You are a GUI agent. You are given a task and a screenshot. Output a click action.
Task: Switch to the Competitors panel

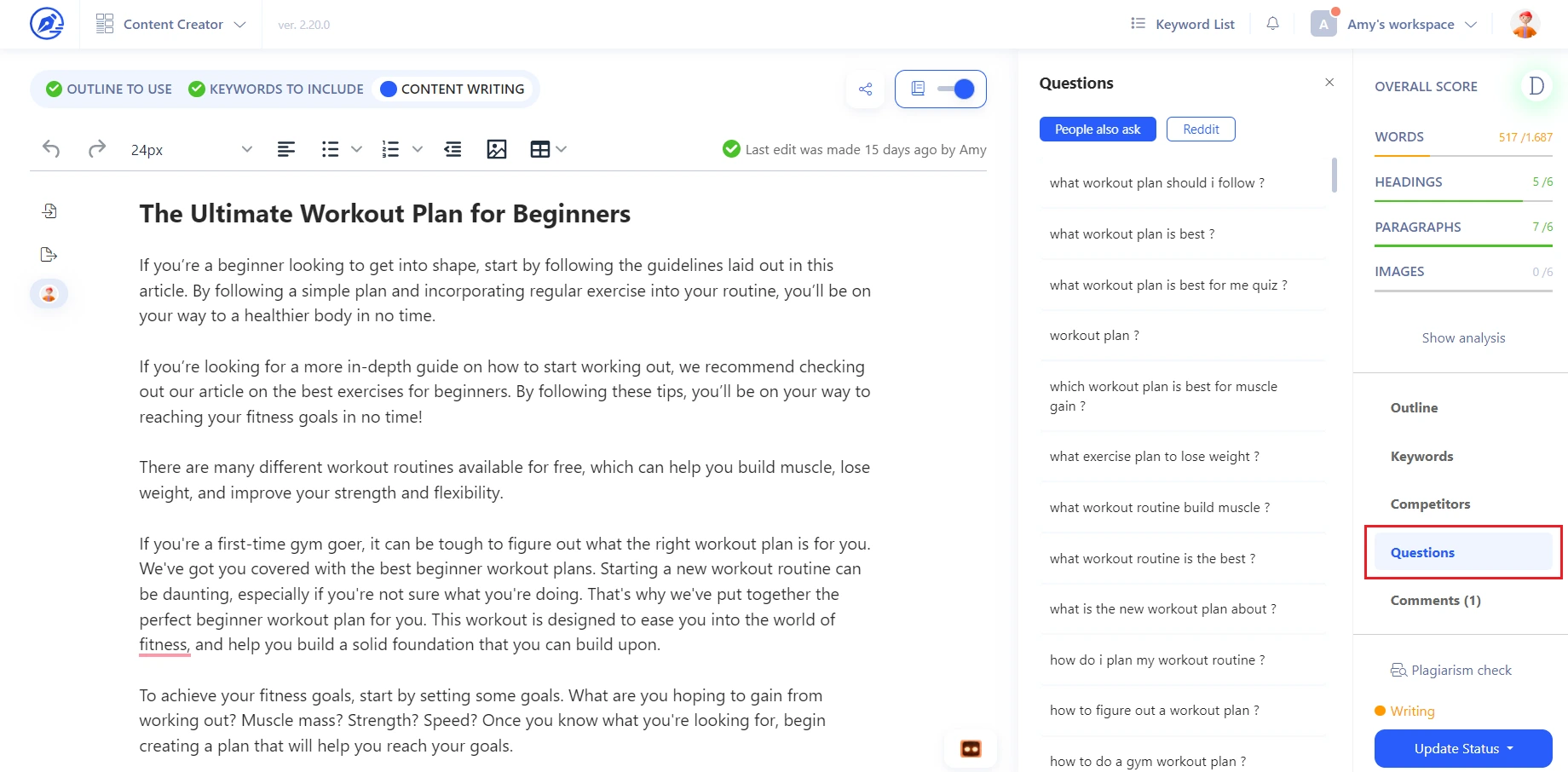click(x=1431, y=503)
